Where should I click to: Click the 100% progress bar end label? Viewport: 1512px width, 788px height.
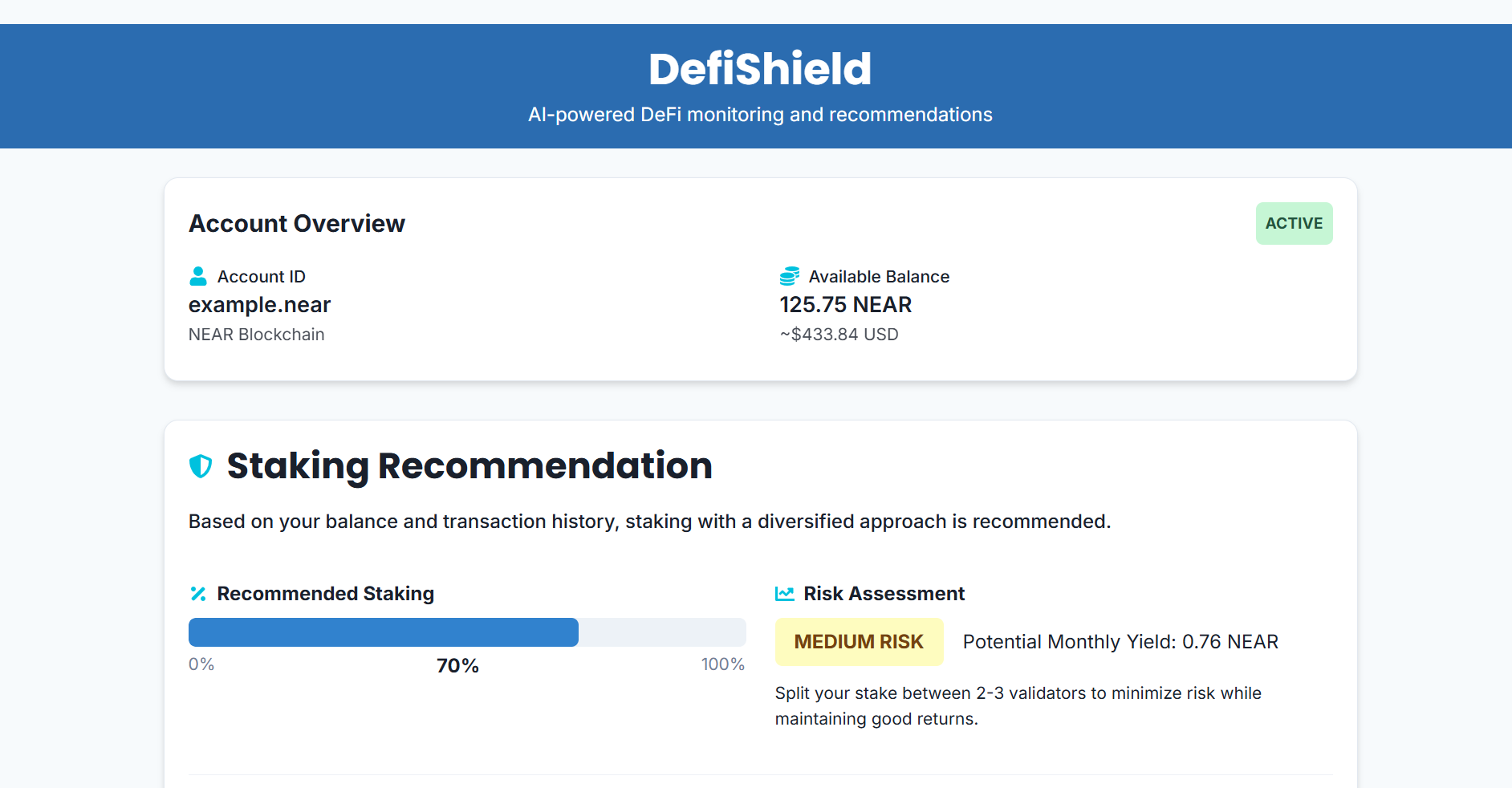point(722,664)
